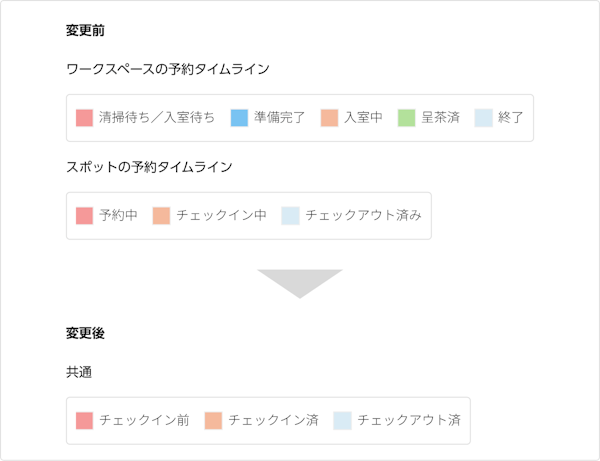The height and width of the screenshot is (461, 600).
Task: Click the チェックアウト済み legend text
Action: (x=363, y=215)
